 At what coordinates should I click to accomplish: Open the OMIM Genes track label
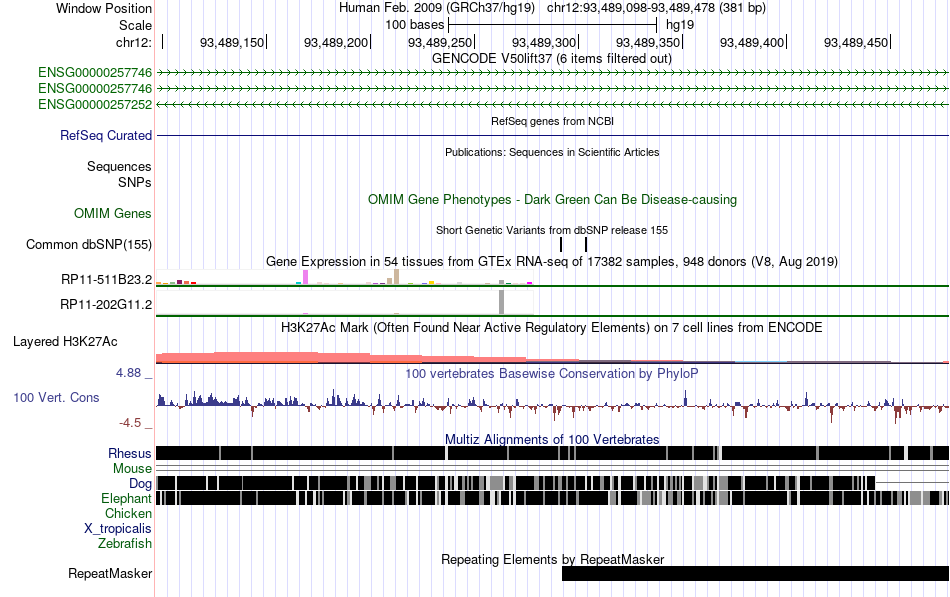tap(113, 213)
